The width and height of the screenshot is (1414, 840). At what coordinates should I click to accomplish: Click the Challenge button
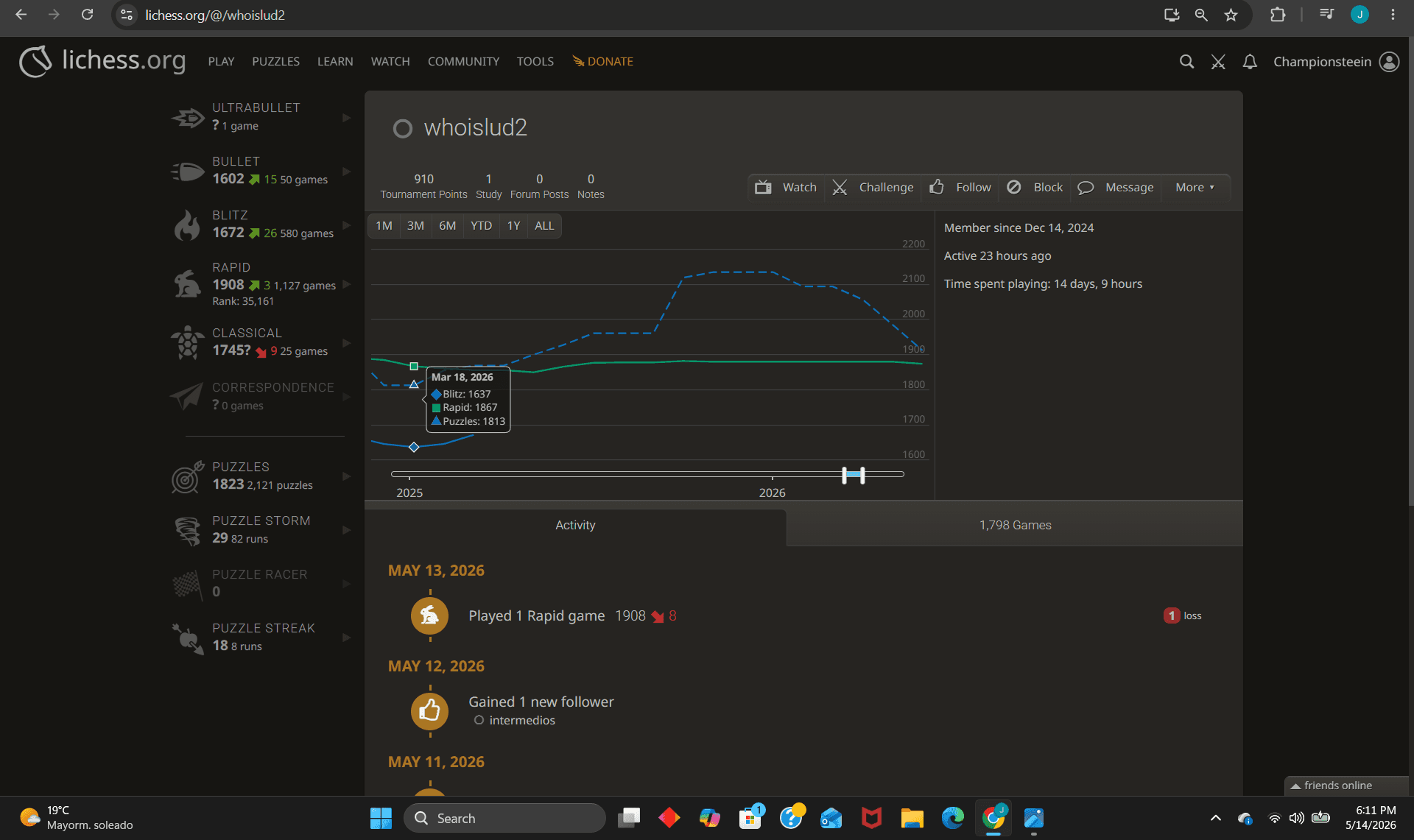(873, 187)
